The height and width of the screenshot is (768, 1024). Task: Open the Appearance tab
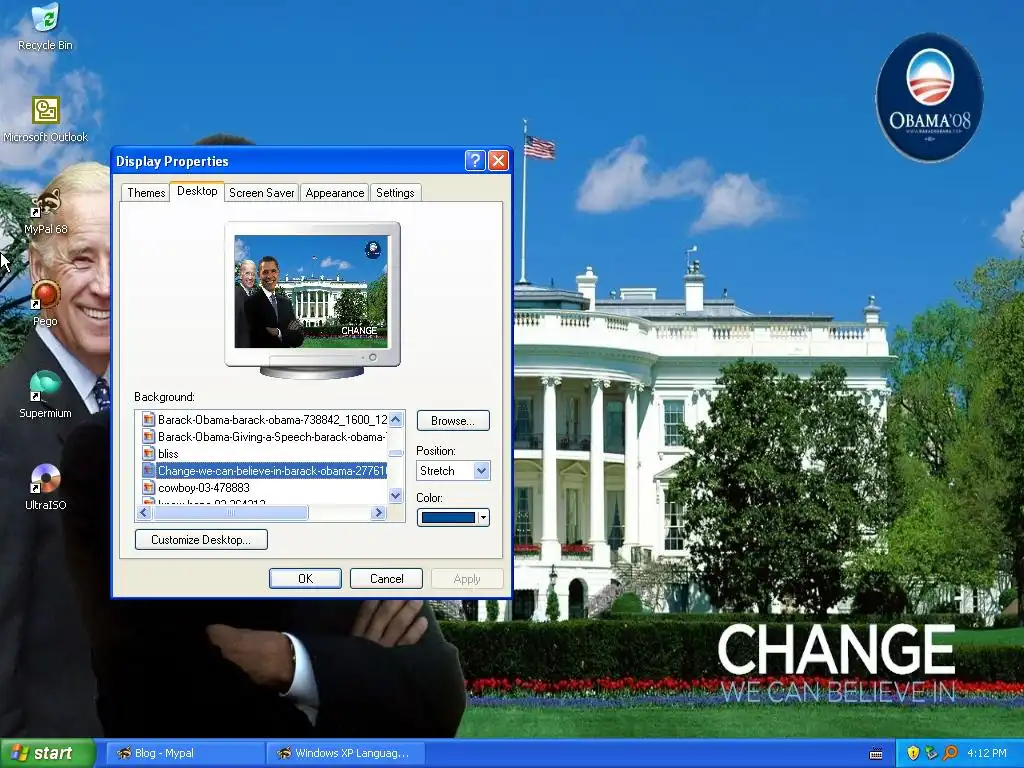(334, 193)
